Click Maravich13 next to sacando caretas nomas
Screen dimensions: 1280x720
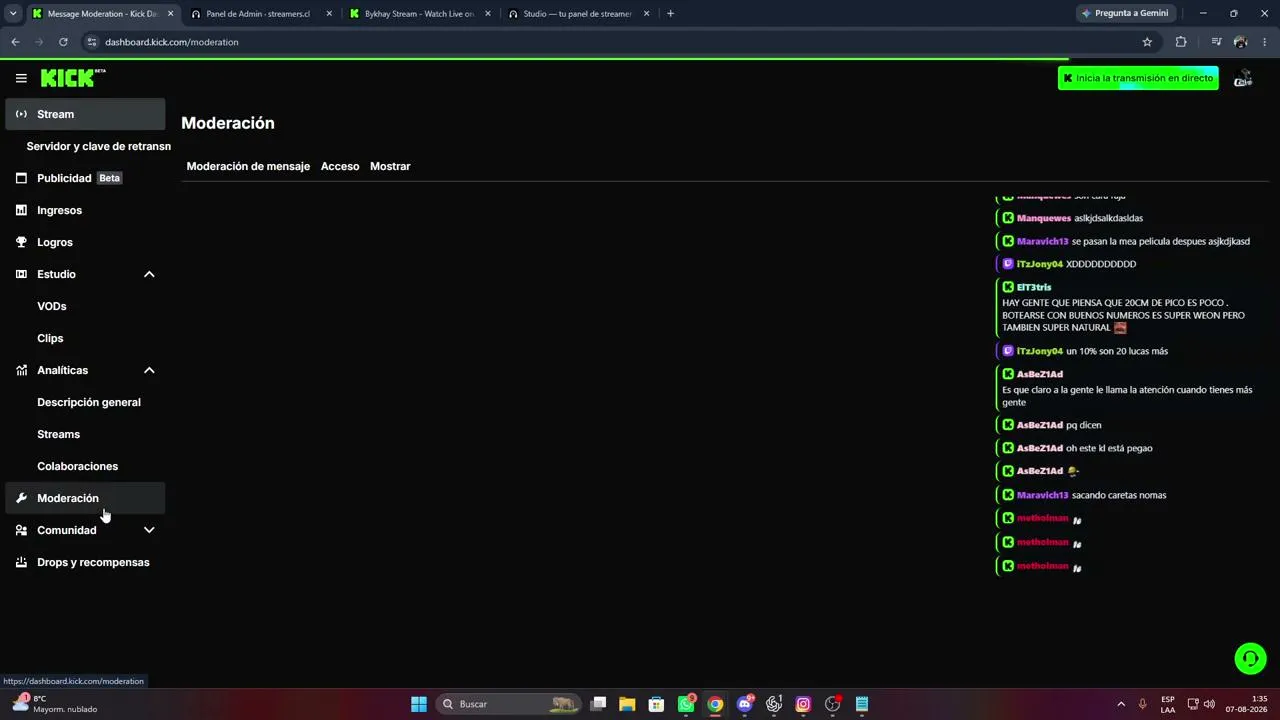pos(1042,495)
